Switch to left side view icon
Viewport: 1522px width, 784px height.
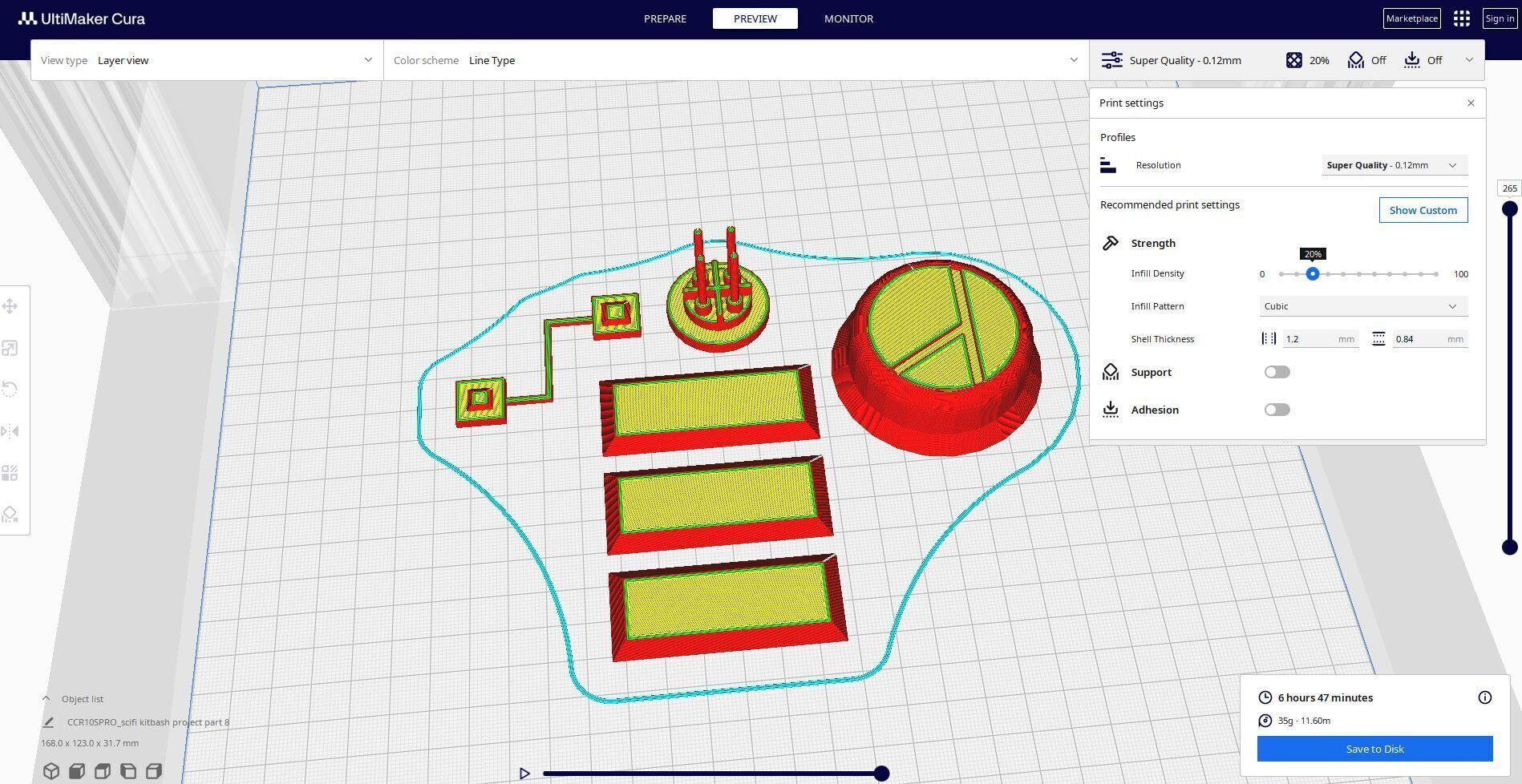pos(128,771)
